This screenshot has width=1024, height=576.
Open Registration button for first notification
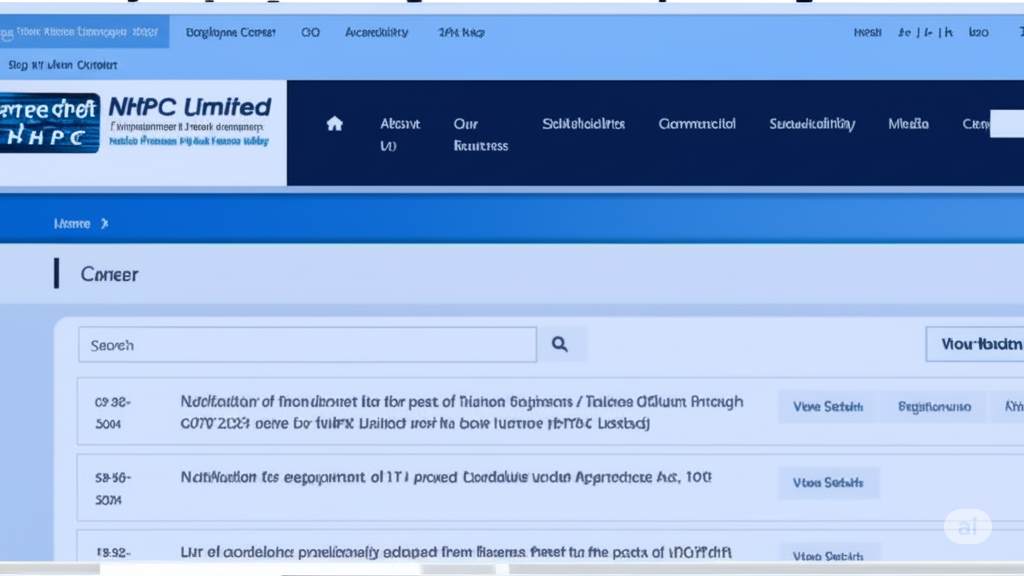(x=934, y=406)
